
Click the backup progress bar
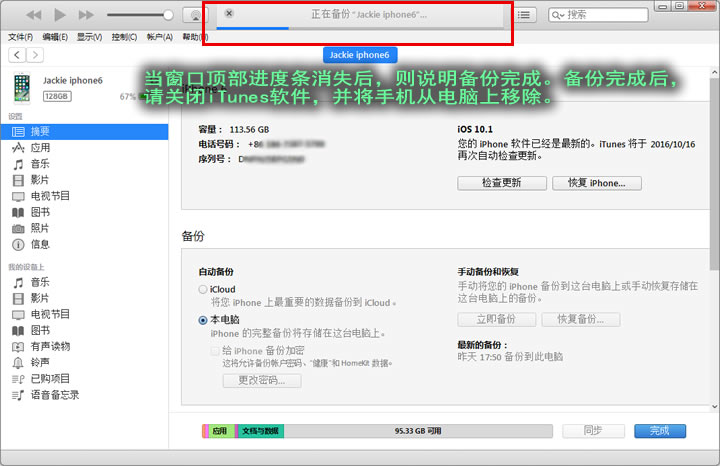pyautogui.click(x=360, y=28)
